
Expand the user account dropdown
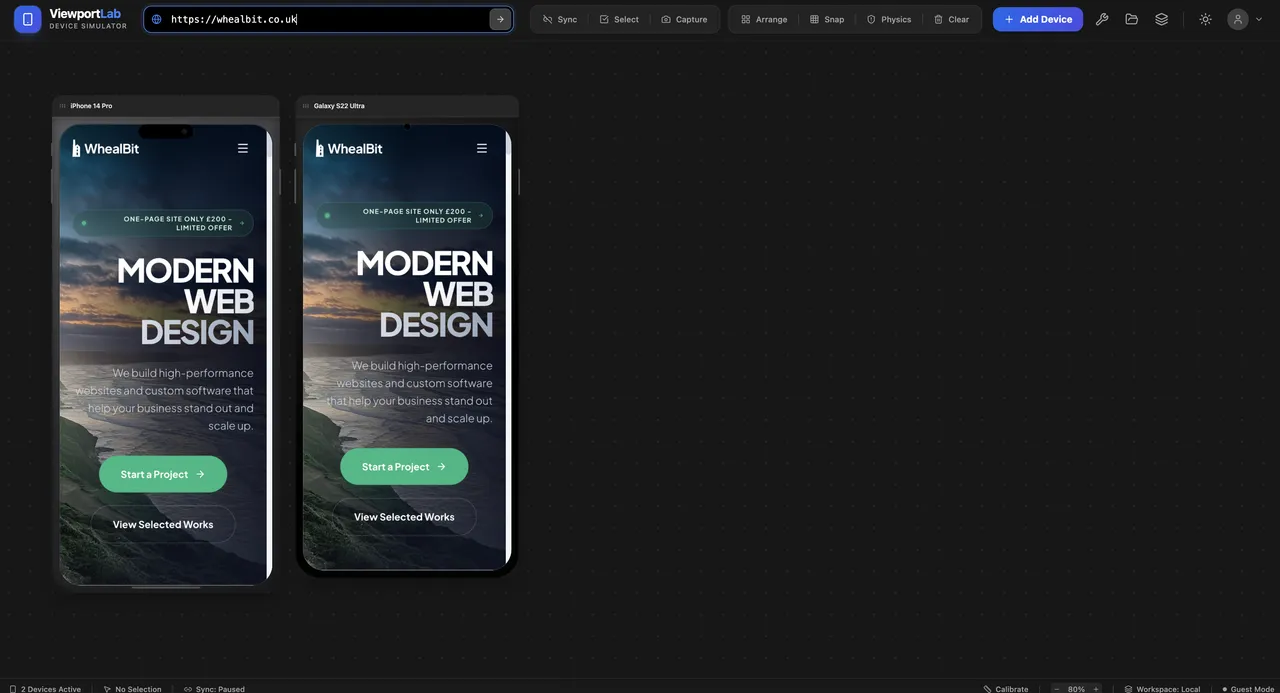coord(1245,19)
